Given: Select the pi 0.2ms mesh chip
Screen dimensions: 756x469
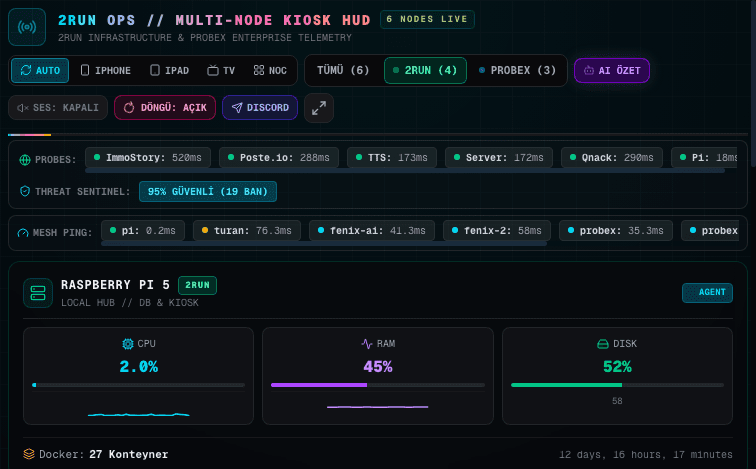Looking at the screenshot, I should point(143,230).
